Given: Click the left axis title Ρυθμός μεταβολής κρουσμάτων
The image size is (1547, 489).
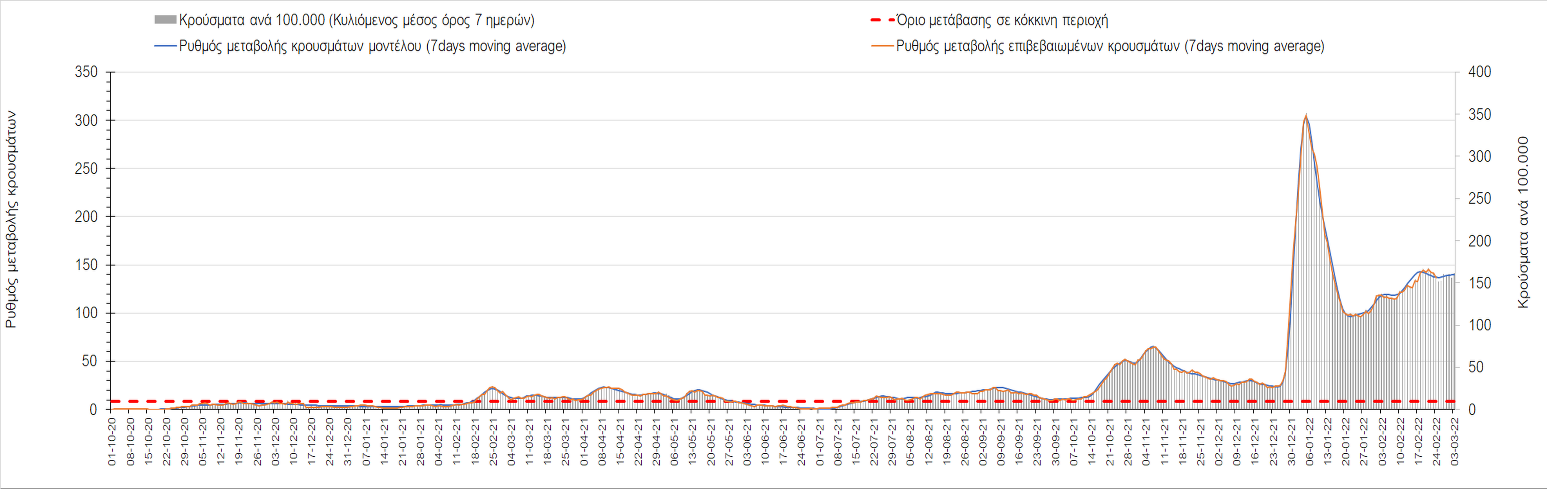Looking at the screenshot, I should 13,220.
